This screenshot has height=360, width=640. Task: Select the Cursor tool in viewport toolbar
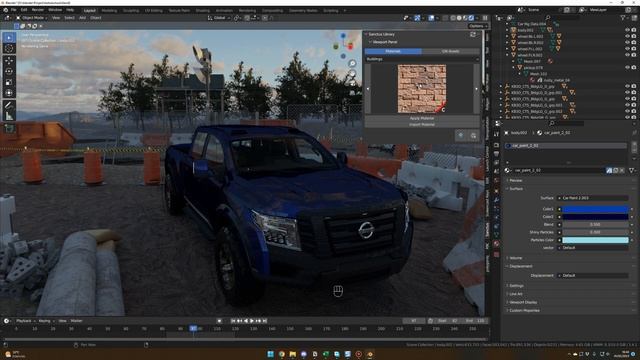[x=9, y=49]
